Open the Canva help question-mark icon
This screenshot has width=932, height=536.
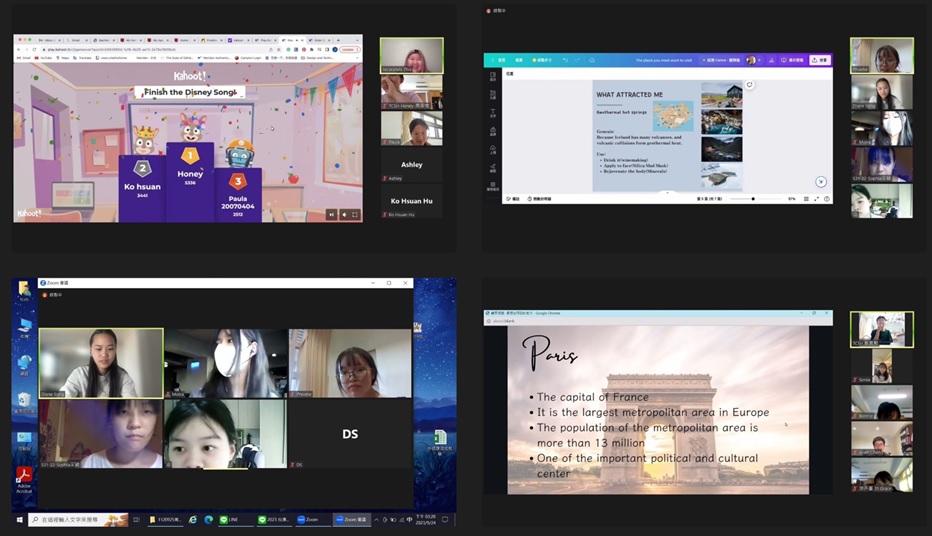coord(827,199)
